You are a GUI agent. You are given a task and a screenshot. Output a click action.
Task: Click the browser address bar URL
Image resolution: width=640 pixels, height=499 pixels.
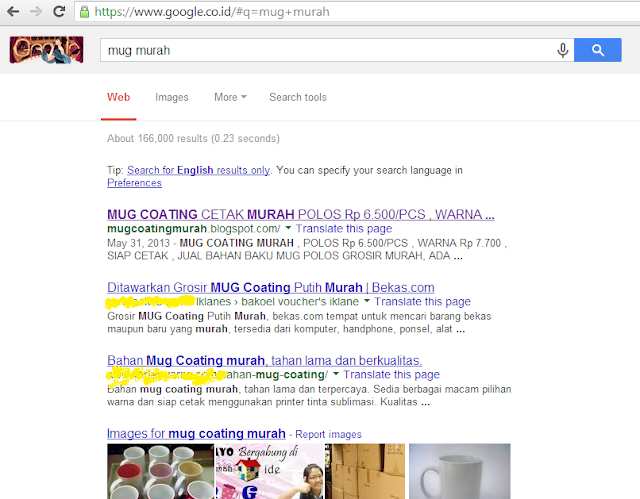click(x=212, y=12)
